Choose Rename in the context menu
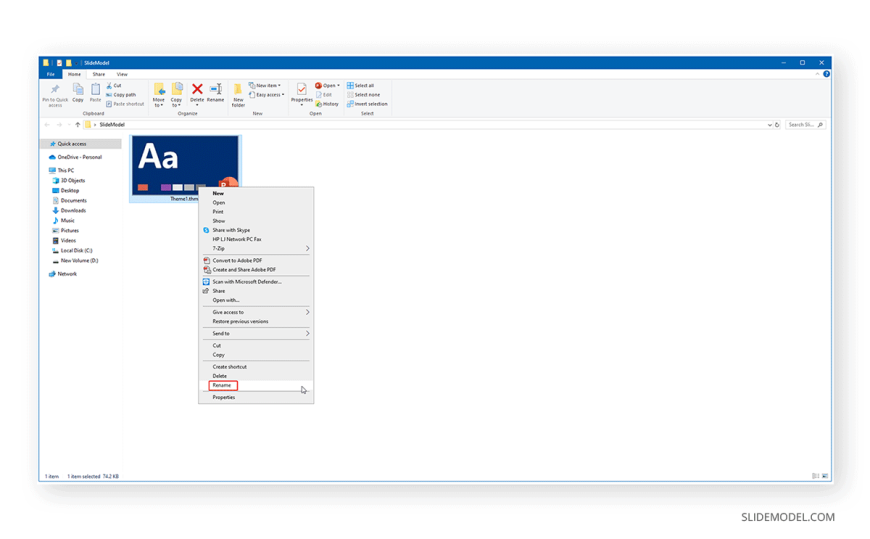870x539 pixels. tap(256, 385)
